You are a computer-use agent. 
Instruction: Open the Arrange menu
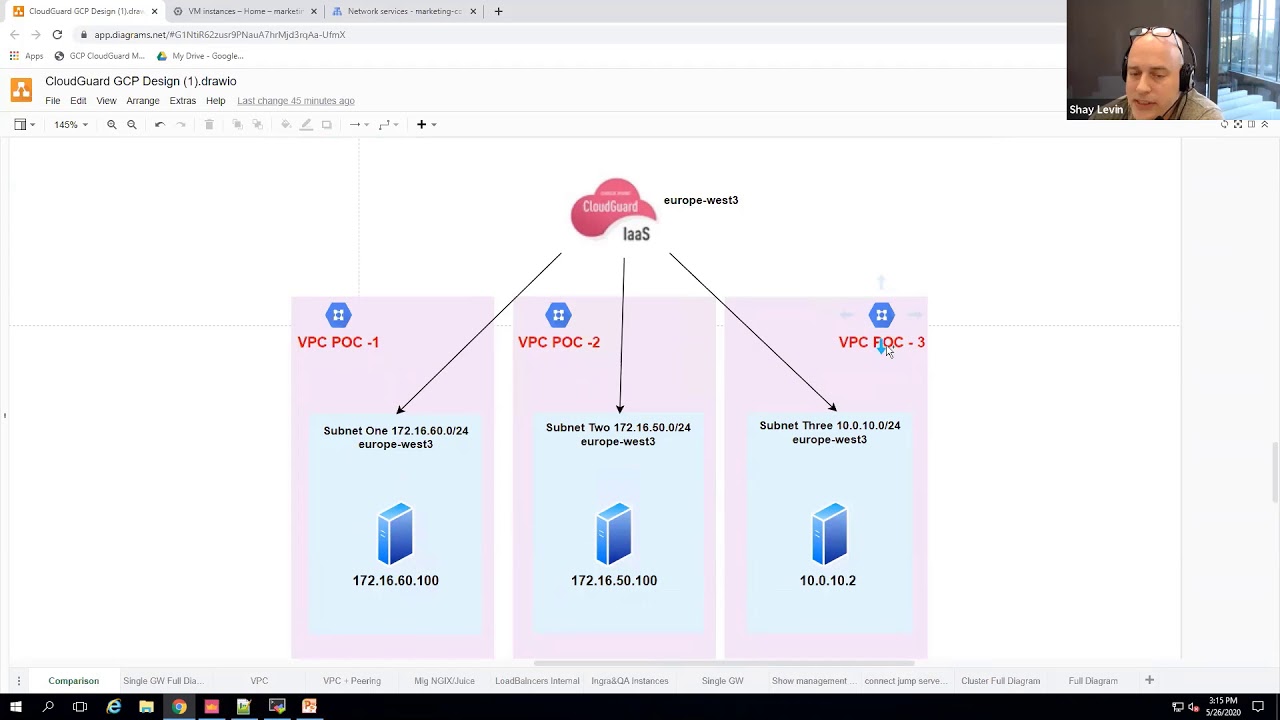[143, 101]
